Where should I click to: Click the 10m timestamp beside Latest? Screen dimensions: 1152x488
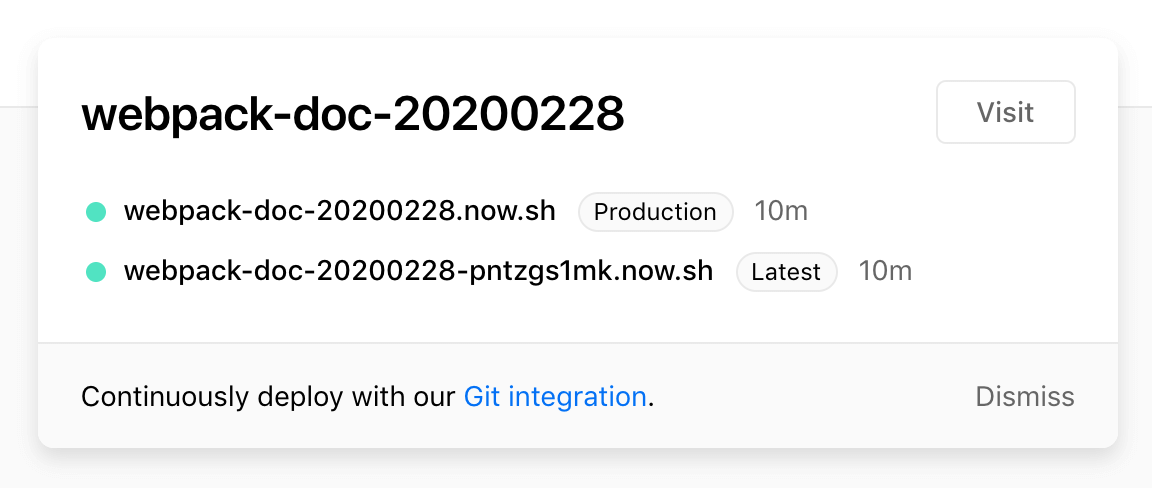coord(885,272)
